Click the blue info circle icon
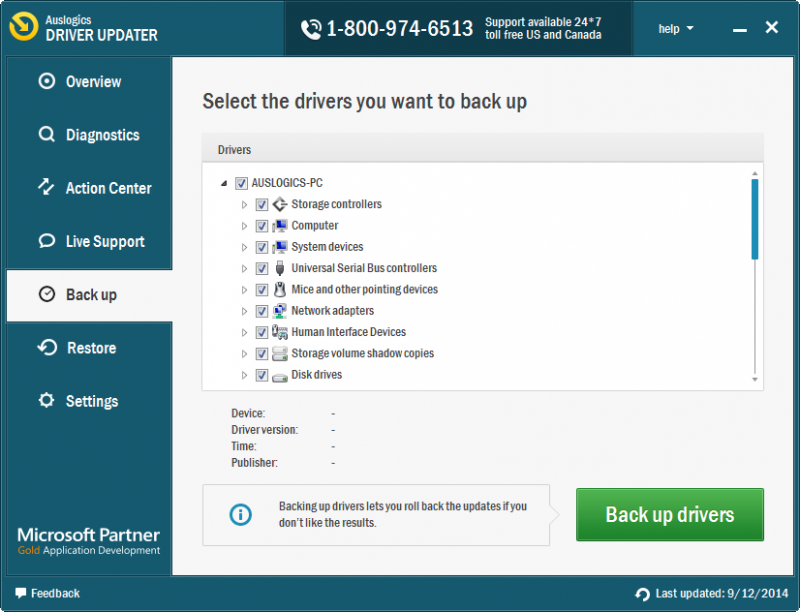Viewport: 800px width, 612px height. (x=240, y=515)
